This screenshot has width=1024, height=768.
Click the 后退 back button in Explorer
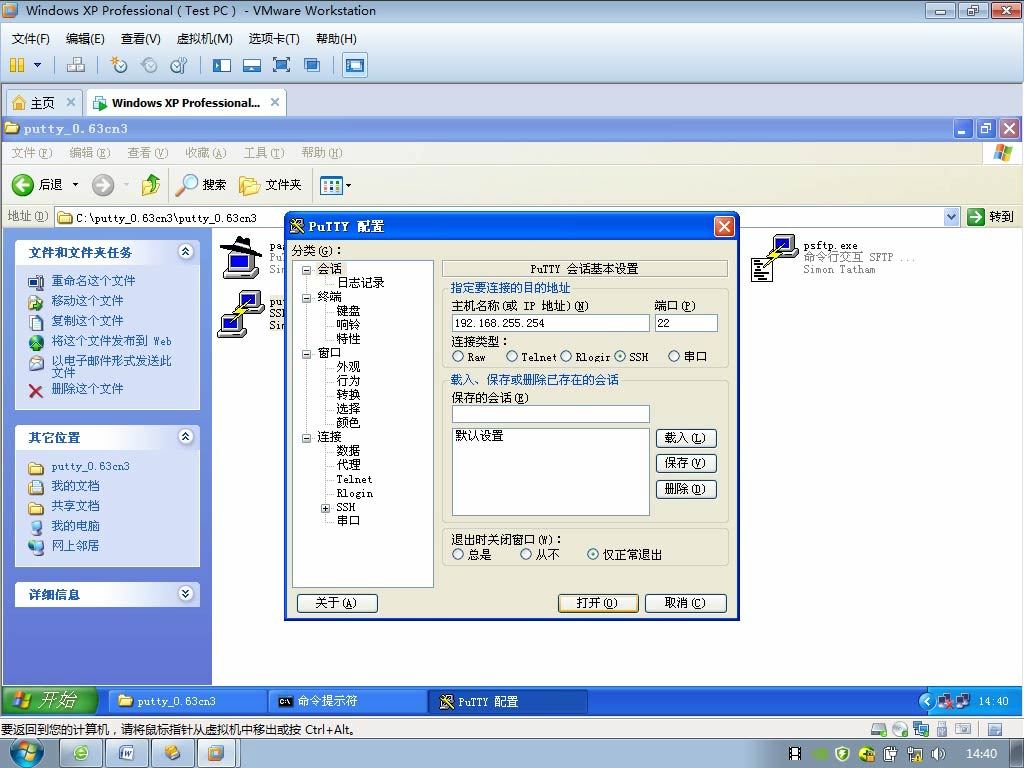coord(37,185)
